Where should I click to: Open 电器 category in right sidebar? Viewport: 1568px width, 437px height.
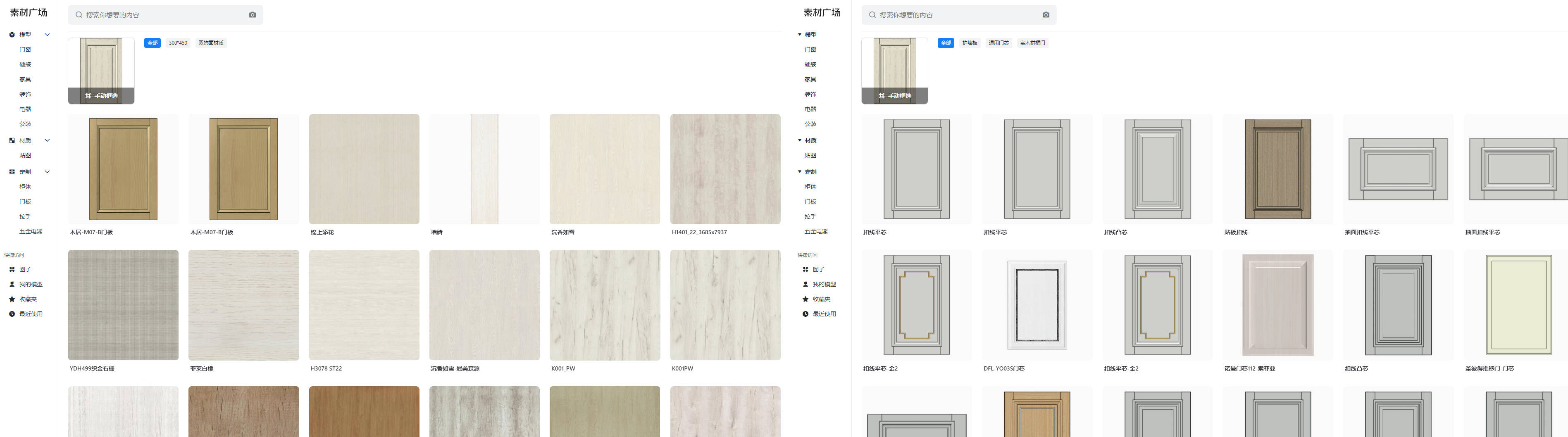[810, 109]
